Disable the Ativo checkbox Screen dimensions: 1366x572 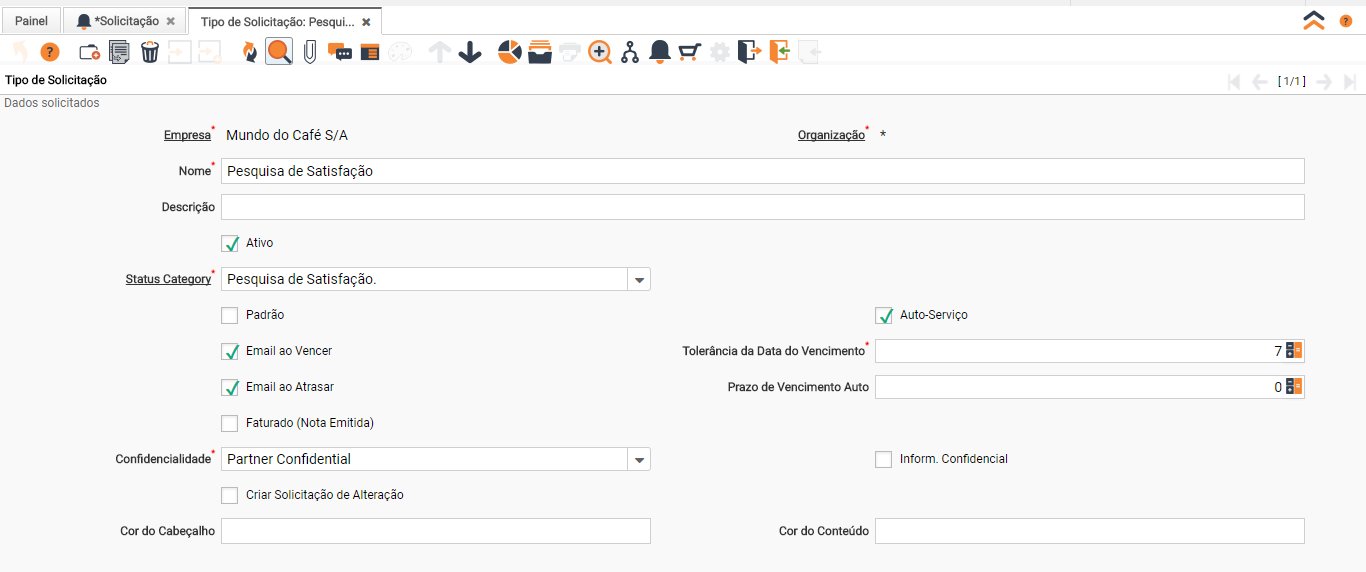[231, 243]
